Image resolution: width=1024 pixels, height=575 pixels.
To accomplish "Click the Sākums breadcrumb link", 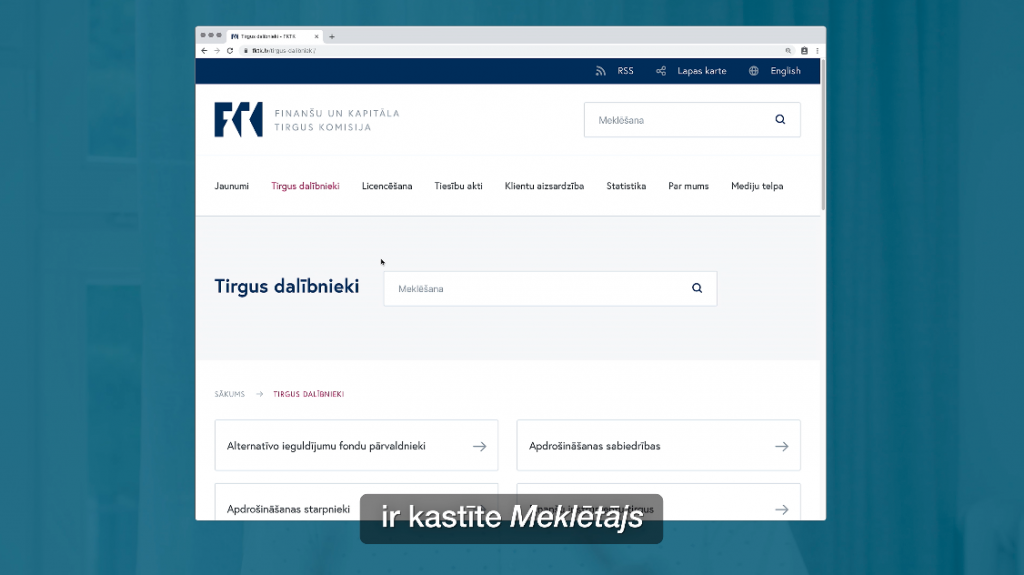I will (x=230, y=394).
